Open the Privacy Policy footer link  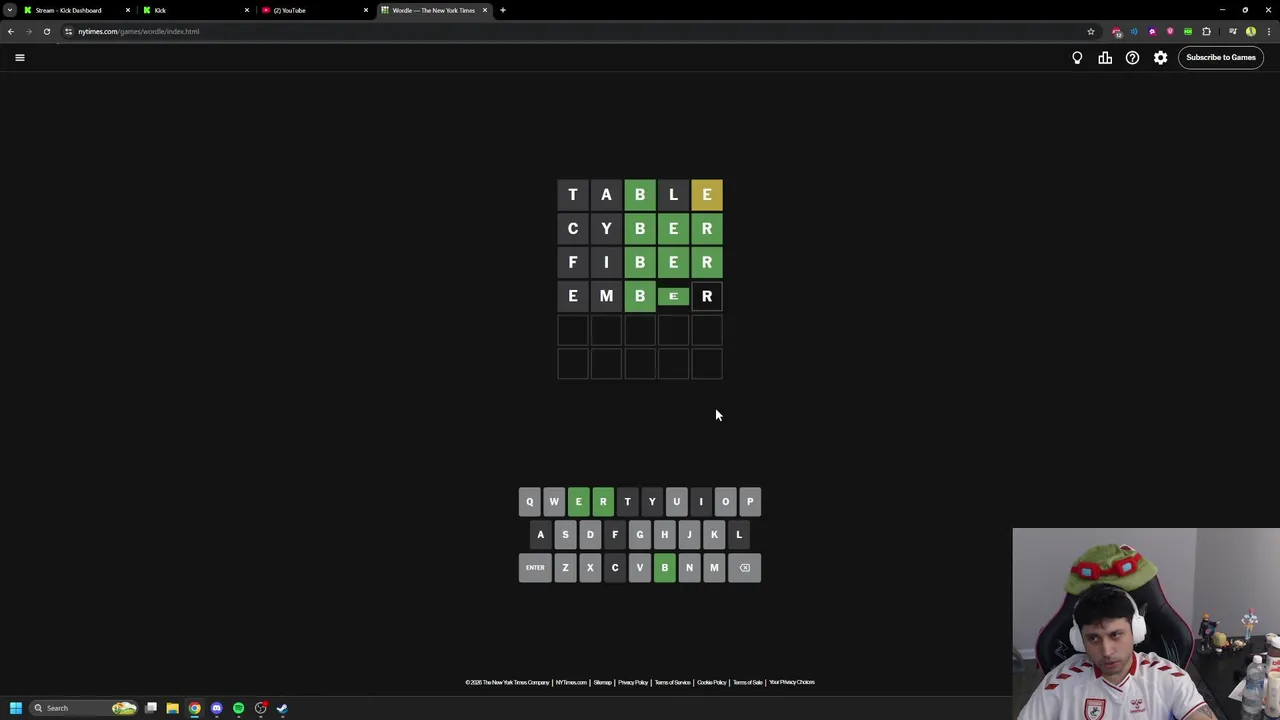coord(633,682)
